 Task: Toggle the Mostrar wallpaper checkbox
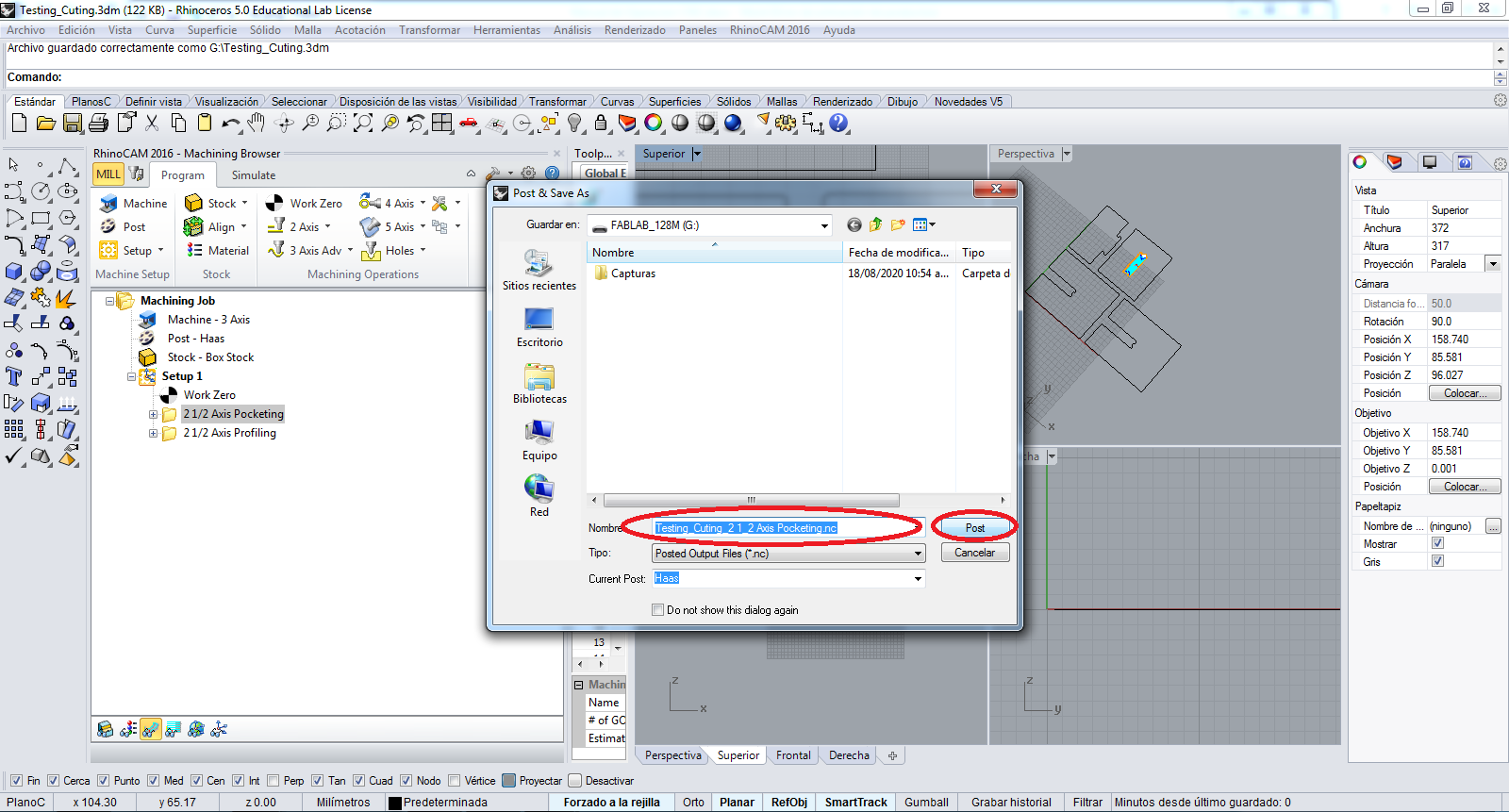click(1438, 543)
